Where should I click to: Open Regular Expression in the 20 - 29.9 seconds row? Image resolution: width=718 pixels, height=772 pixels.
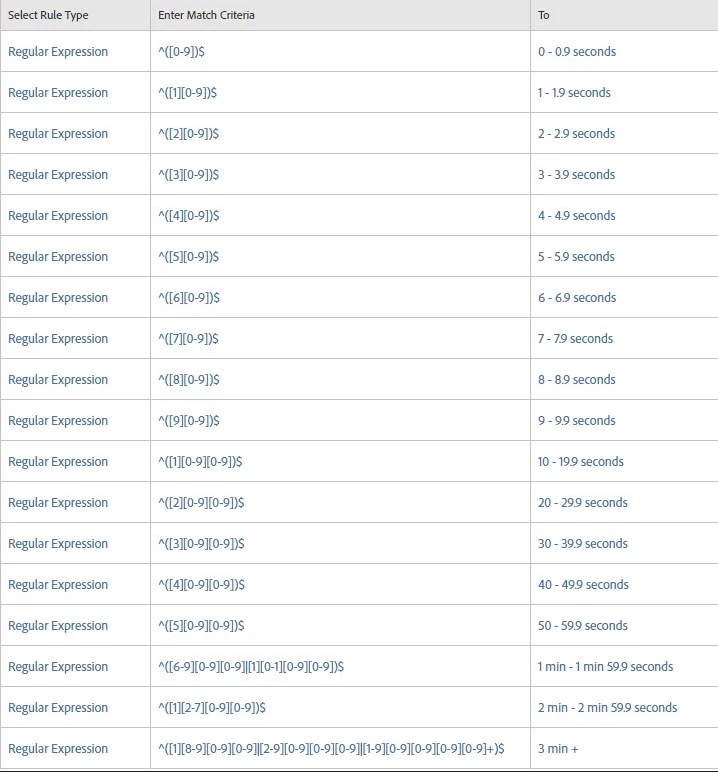(x=58, y=503)
